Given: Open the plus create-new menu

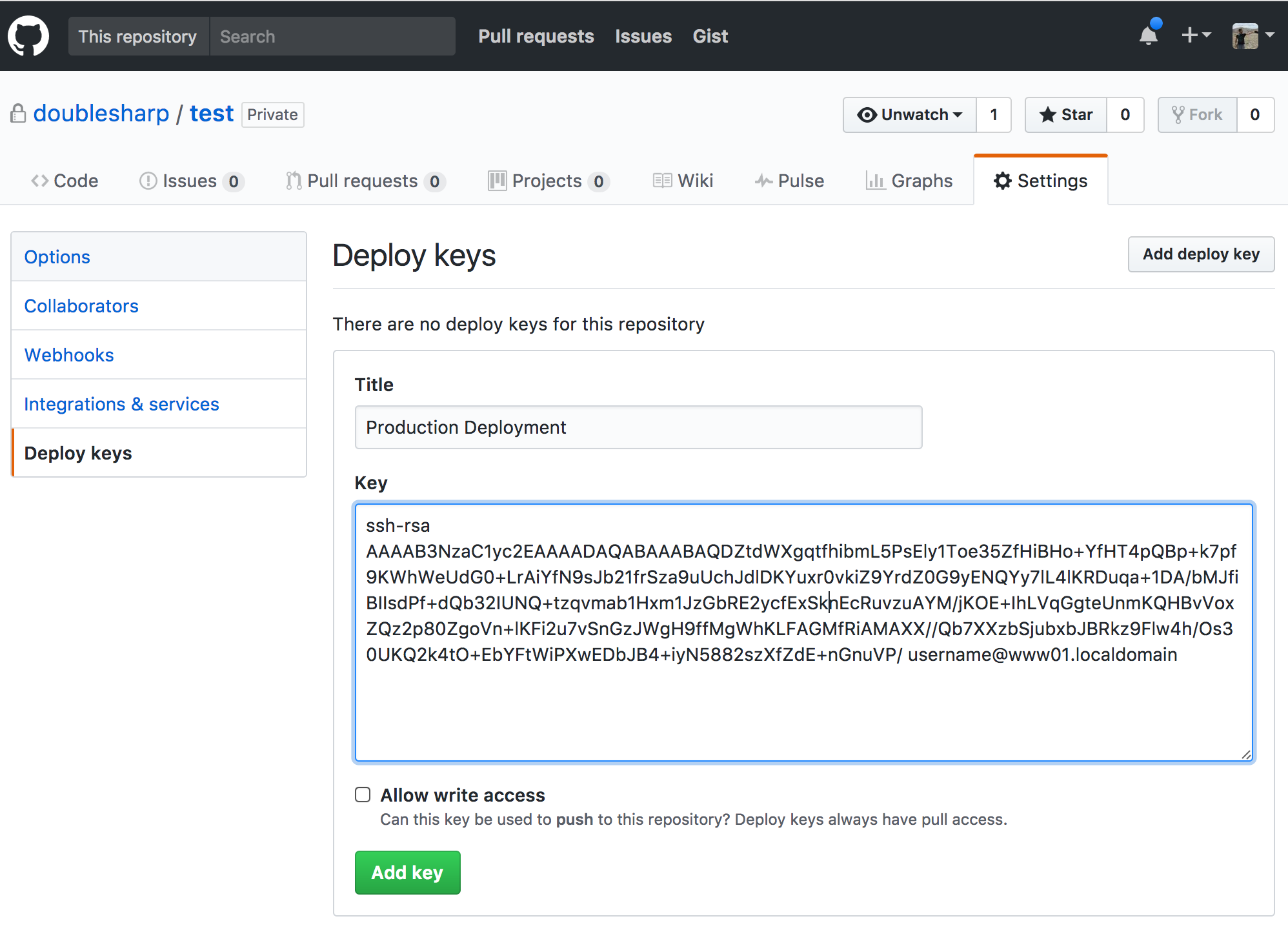Looking at the screenshot, I should [x=1196, y=35].
